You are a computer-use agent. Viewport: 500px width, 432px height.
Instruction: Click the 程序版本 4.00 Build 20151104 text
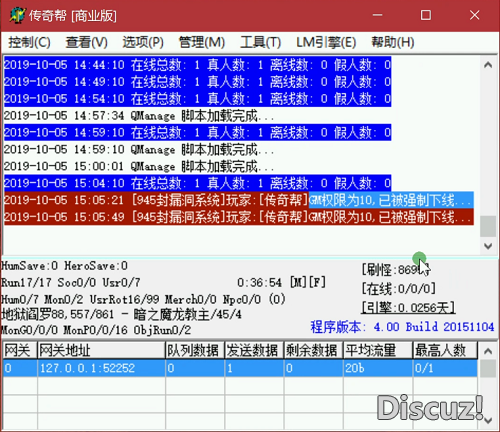point(402,327)
